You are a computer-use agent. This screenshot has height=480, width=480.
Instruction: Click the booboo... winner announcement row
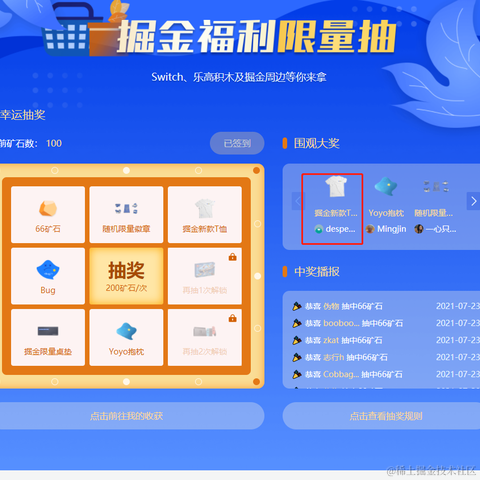386,323
